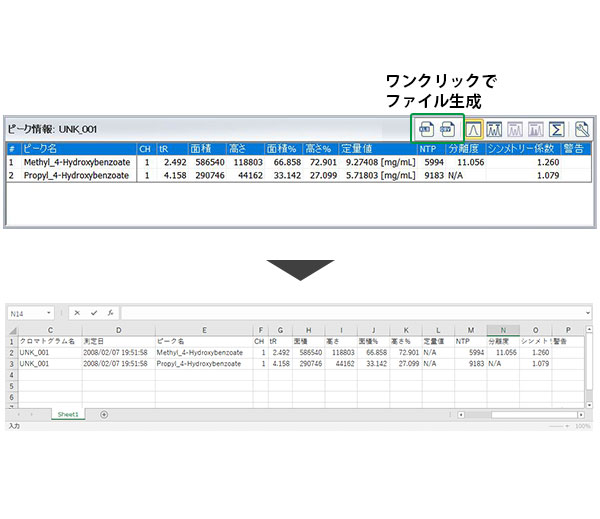Select Excel column F header
This screenshot has height=519, width=600.
click(261, 330)
